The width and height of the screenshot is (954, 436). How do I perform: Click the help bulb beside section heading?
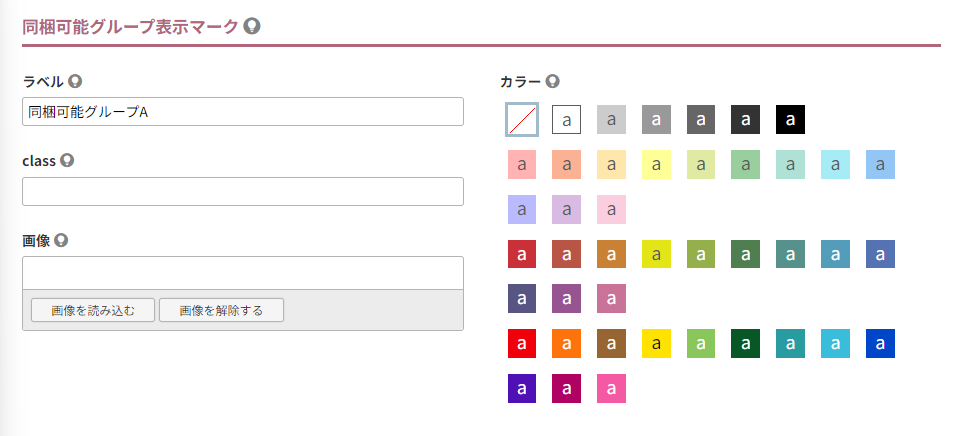[252, 26]
